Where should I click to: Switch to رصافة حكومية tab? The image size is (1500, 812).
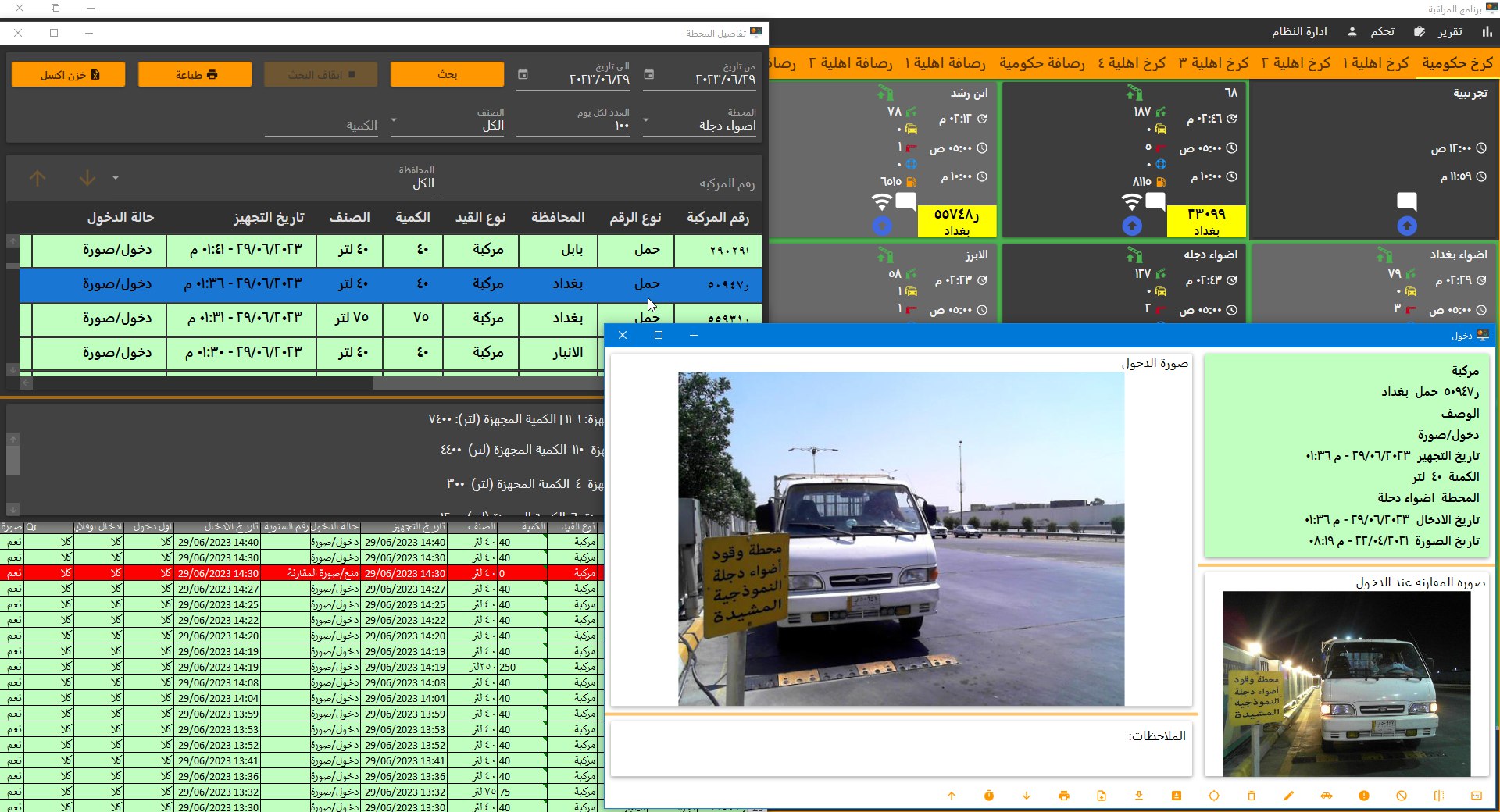coord(1041,63)
